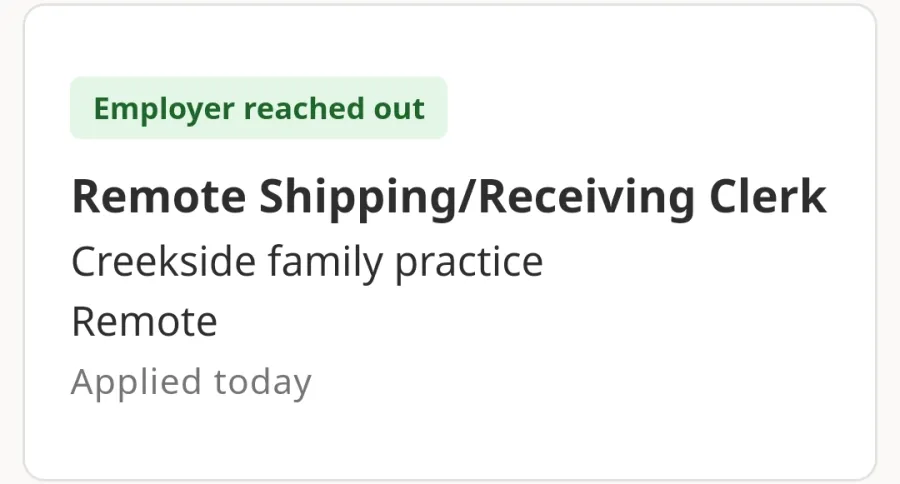900x484 pixels.
Task: Click the word today in the applied date
Action: pyautogui.click(x=263, y=383)
